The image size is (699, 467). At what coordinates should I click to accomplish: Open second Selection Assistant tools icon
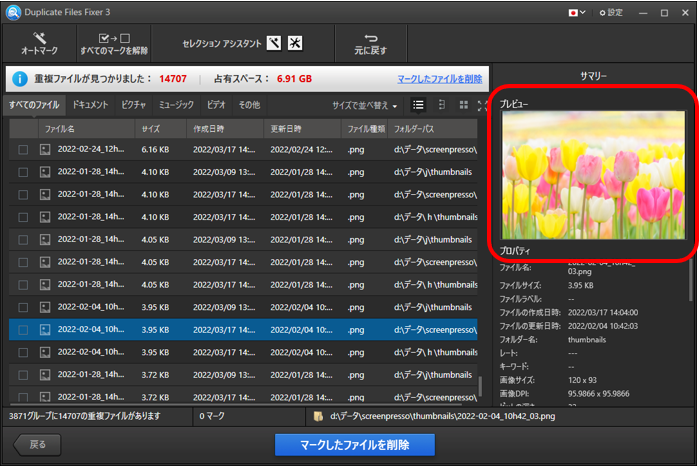point(295,43)
